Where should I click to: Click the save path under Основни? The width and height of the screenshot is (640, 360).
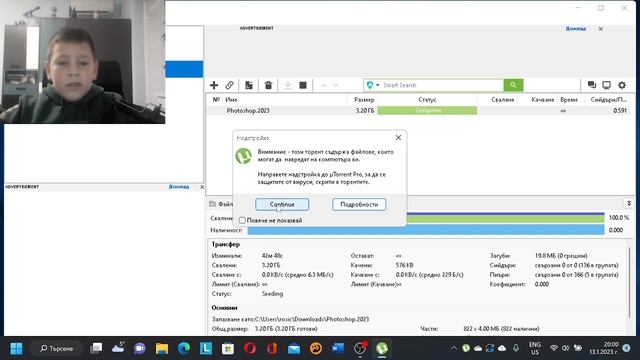point(311,319)
